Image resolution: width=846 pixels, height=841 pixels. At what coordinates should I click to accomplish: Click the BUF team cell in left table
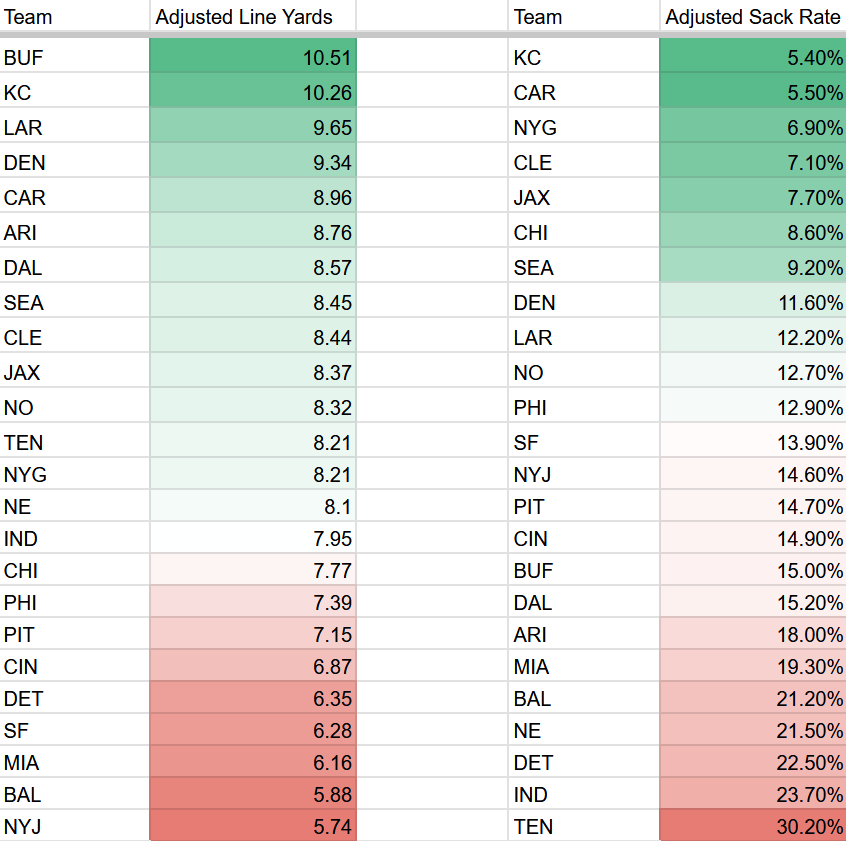coord(75,58)
